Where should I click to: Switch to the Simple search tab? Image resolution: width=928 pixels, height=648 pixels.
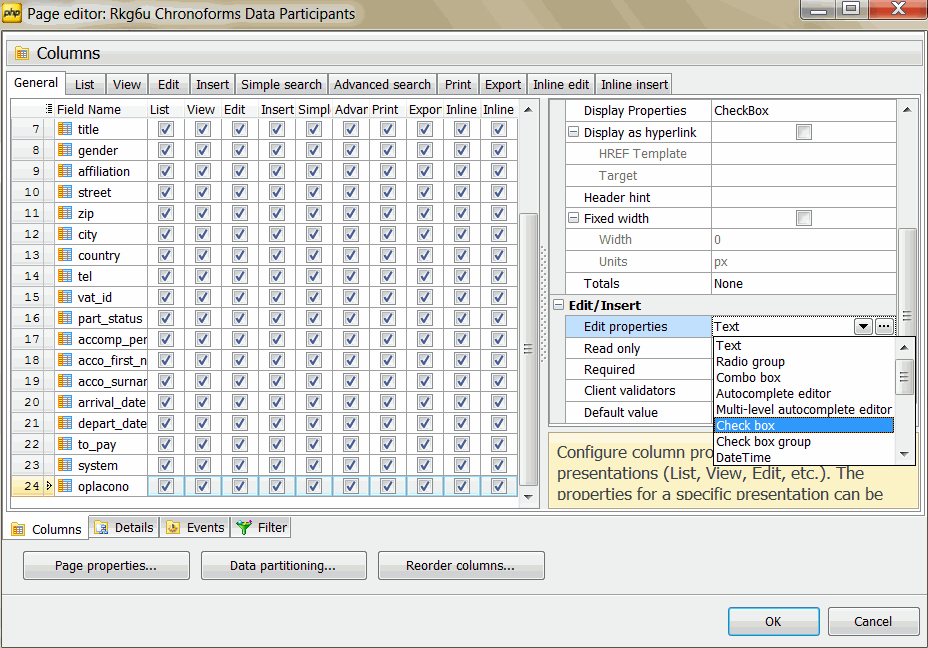coord(281,85)
